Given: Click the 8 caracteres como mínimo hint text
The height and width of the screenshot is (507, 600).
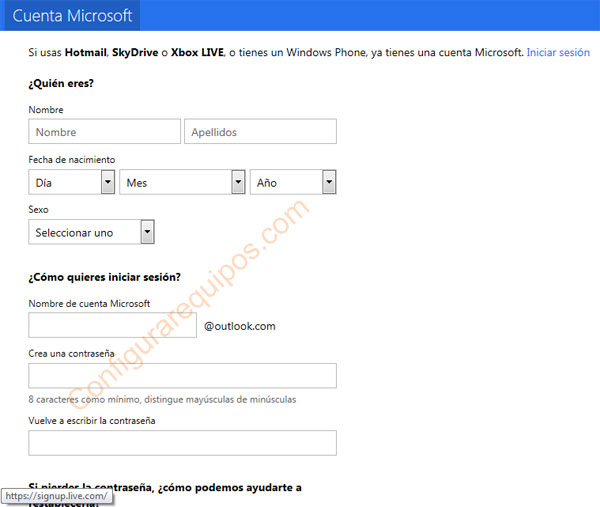Looking at the screenshot, I should (x=162, y=399).
